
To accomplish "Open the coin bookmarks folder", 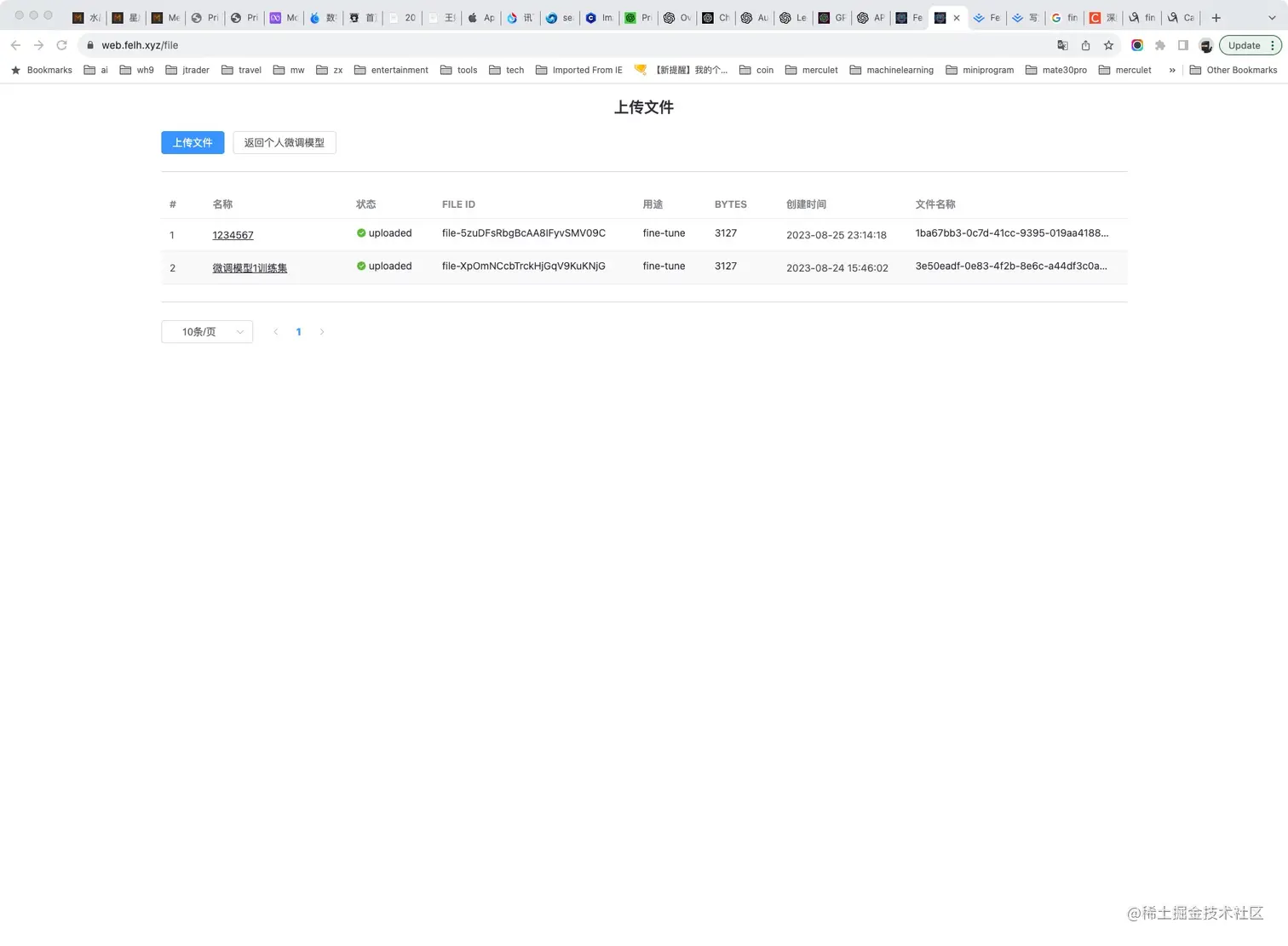I will [x=756, y=70].
